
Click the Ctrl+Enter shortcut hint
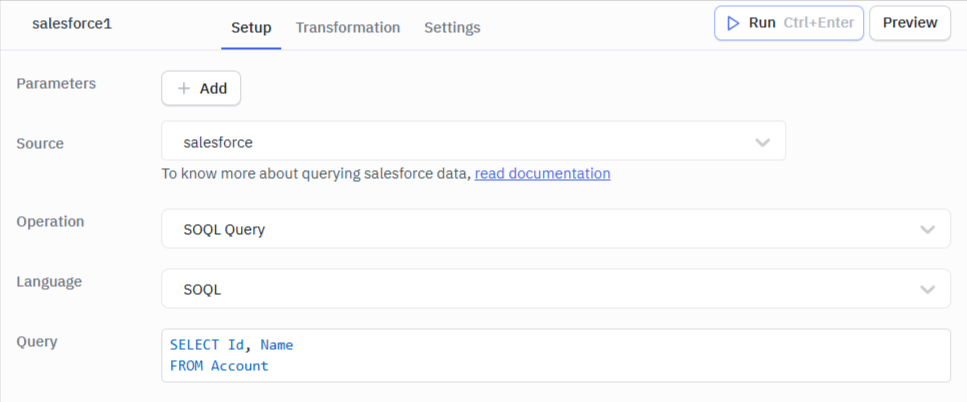pos(818,23)
